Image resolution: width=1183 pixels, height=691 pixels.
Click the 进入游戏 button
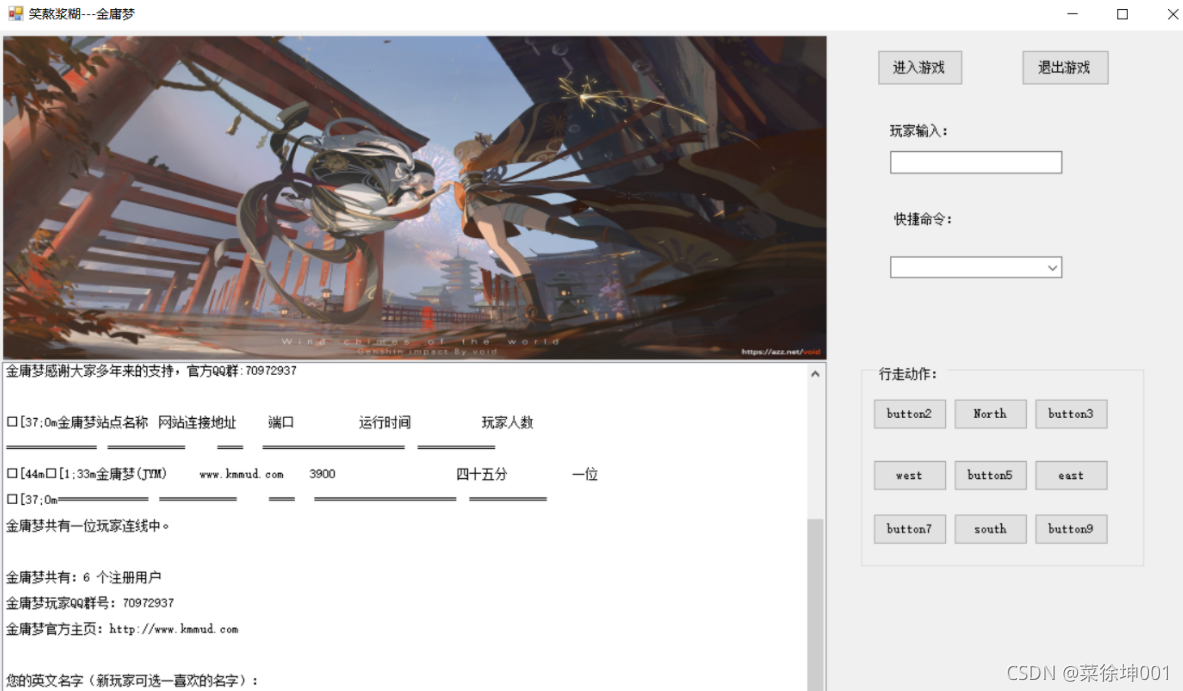920,68
